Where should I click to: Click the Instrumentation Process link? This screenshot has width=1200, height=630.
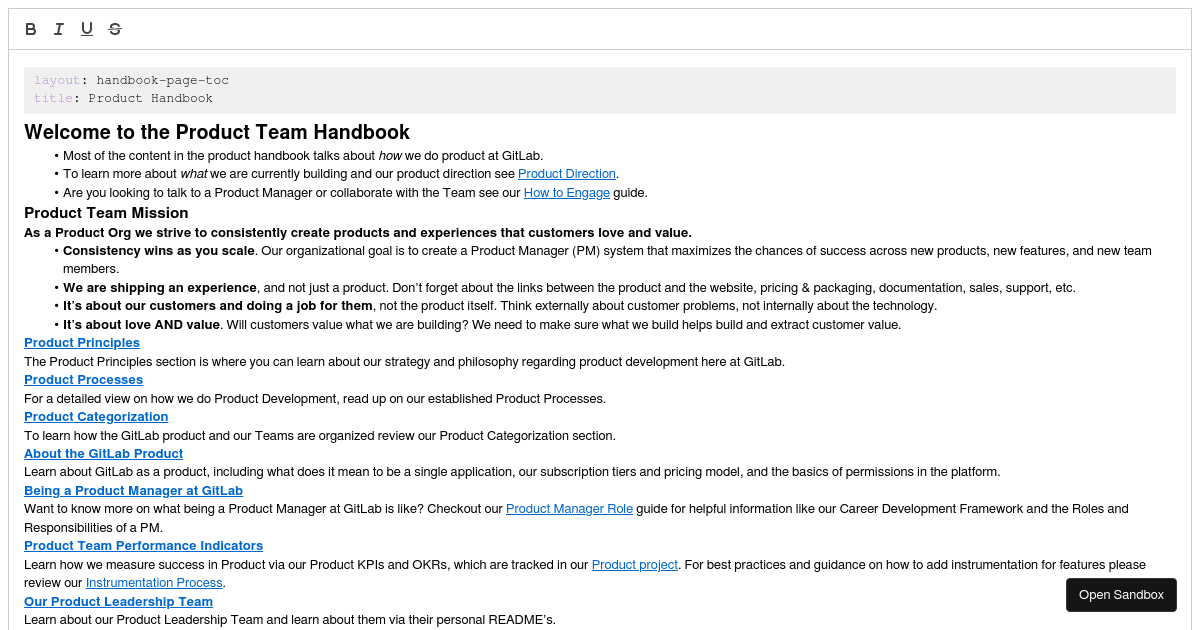coord(153,582)
